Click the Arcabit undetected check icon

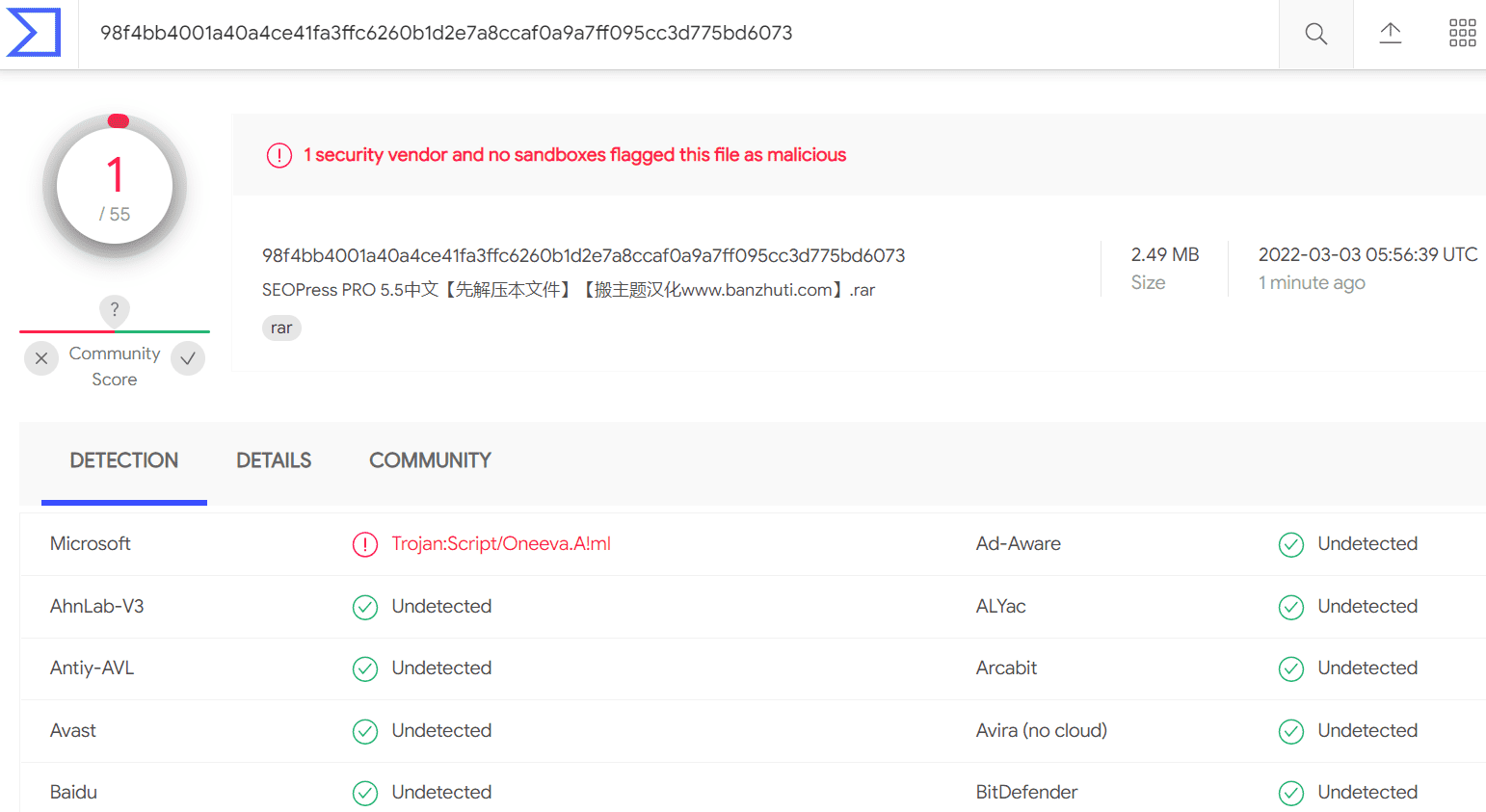pos(1291,669)
